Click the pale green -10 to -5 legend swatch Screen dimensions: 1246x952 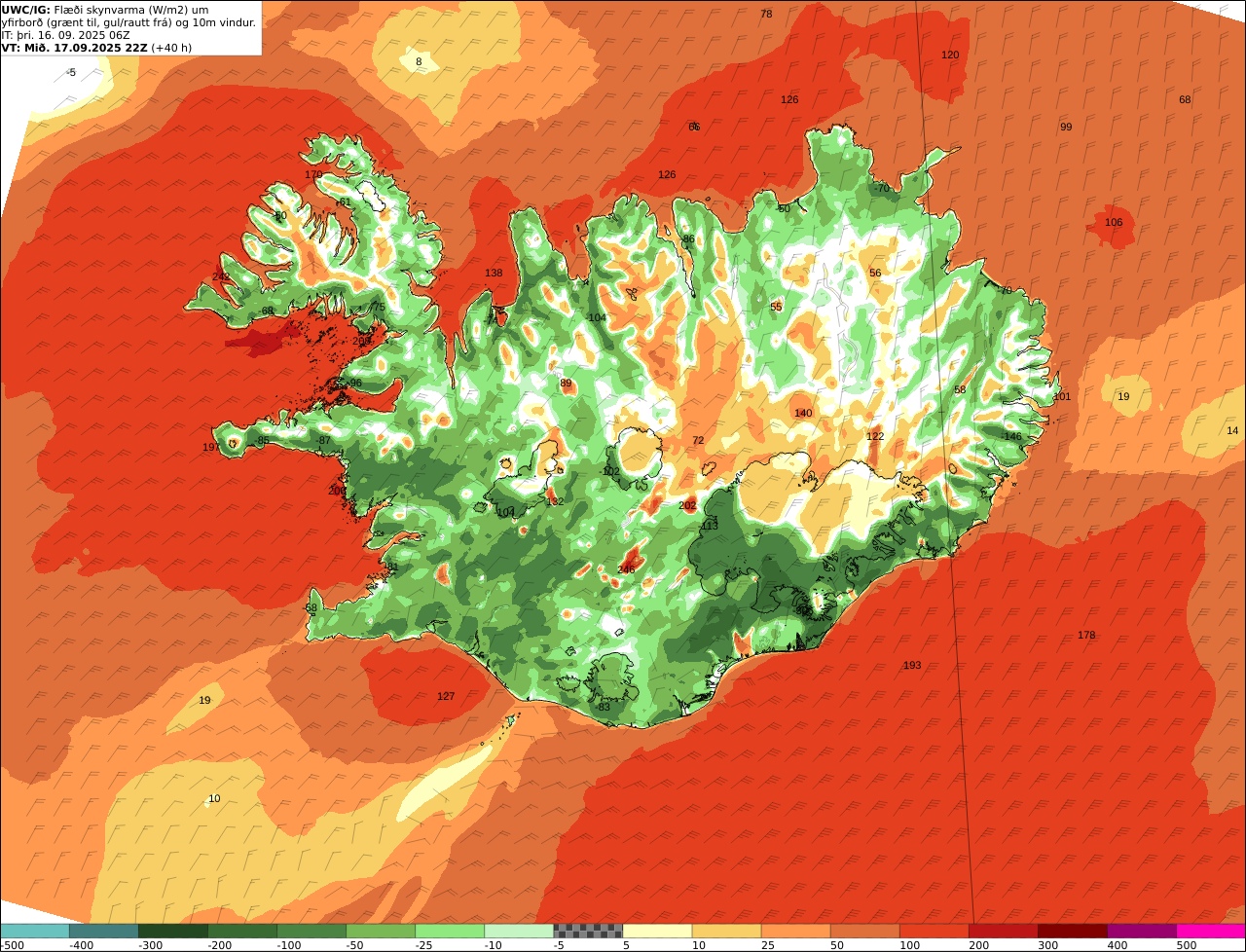[x=519, y=931]
